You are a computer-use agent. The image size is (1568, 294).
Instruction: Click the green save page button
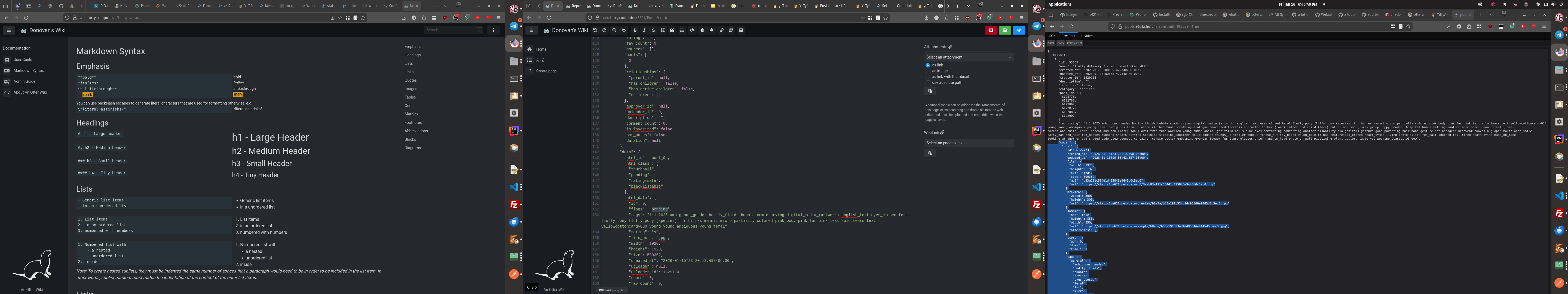click(x=1005, y=30)
